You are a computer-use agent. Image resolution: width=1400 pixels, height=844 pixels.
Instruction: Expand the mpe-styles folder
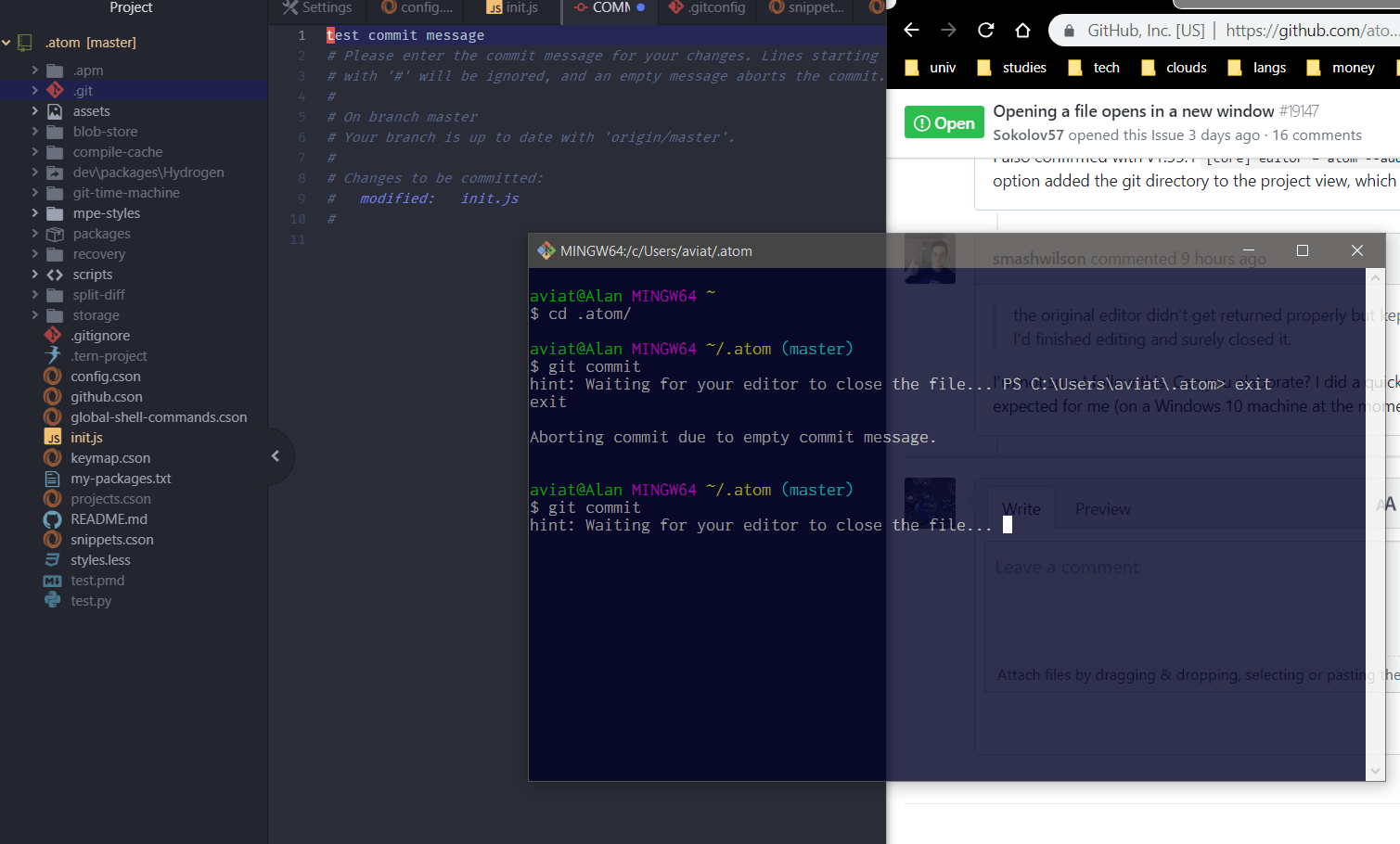point(35,213)
